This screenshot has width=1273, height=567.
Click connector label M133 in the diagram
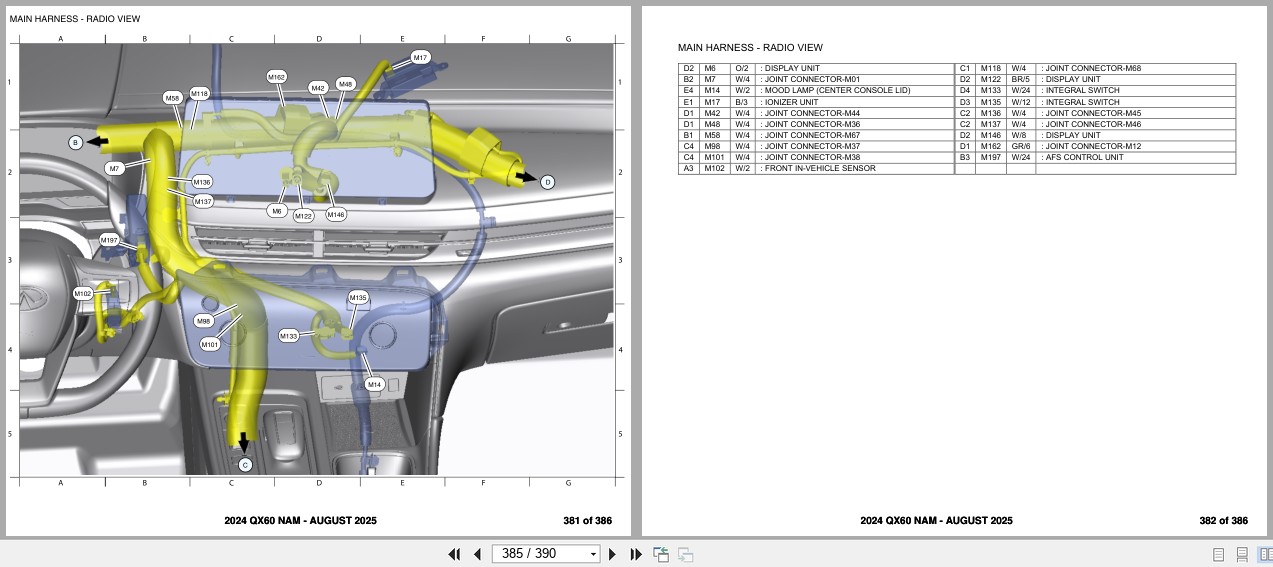(x=288, y=336)
